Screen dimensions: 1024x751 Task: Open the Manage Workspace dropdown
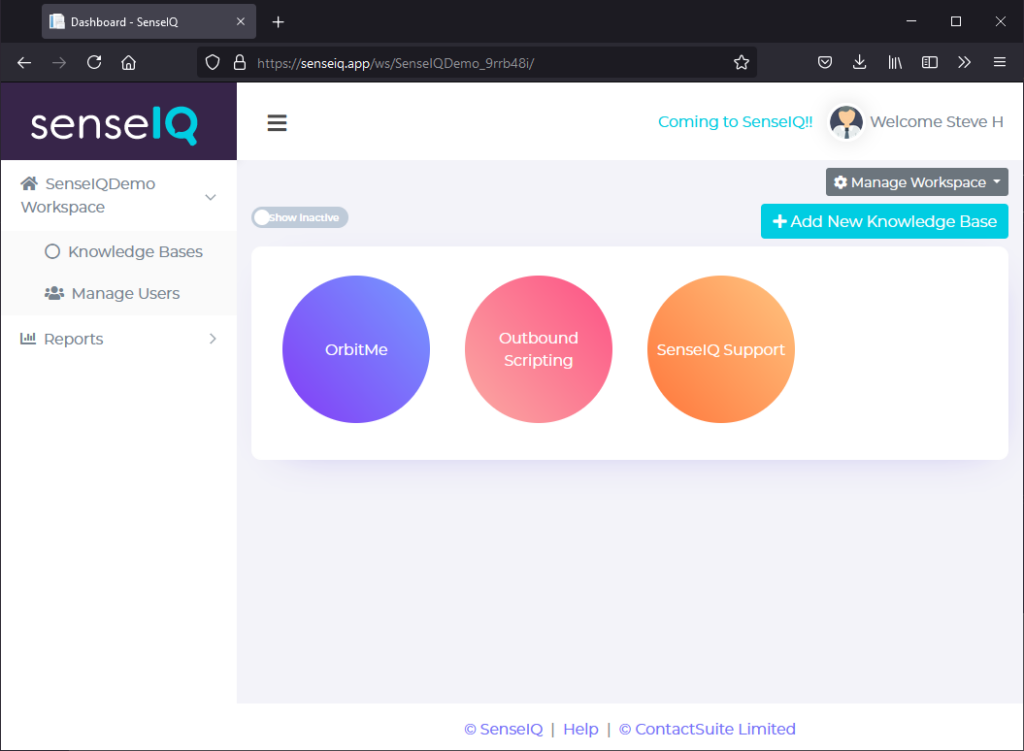point(916,182)
